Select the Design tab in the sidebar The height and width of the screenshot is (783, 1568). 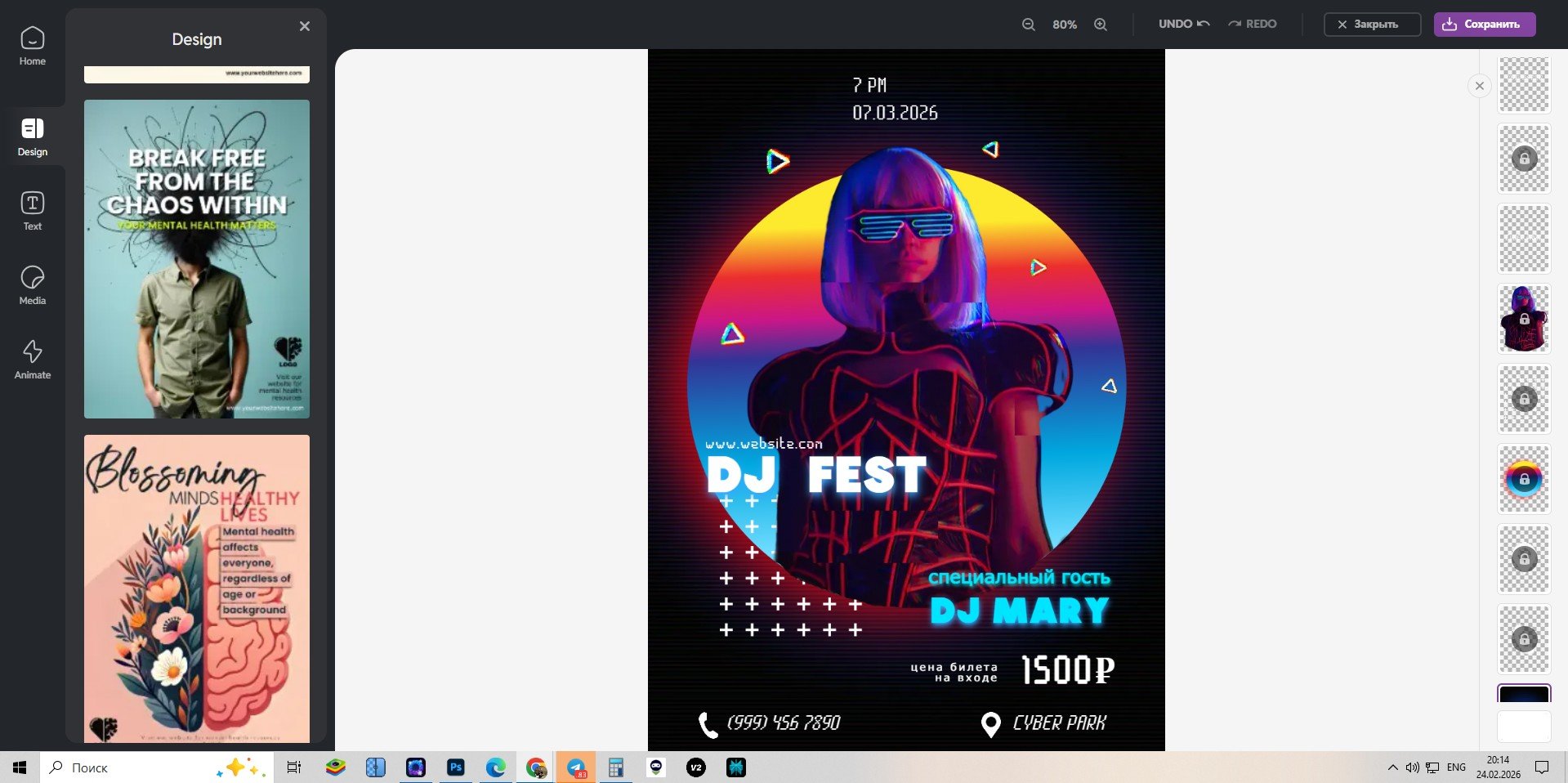[33, 136]
